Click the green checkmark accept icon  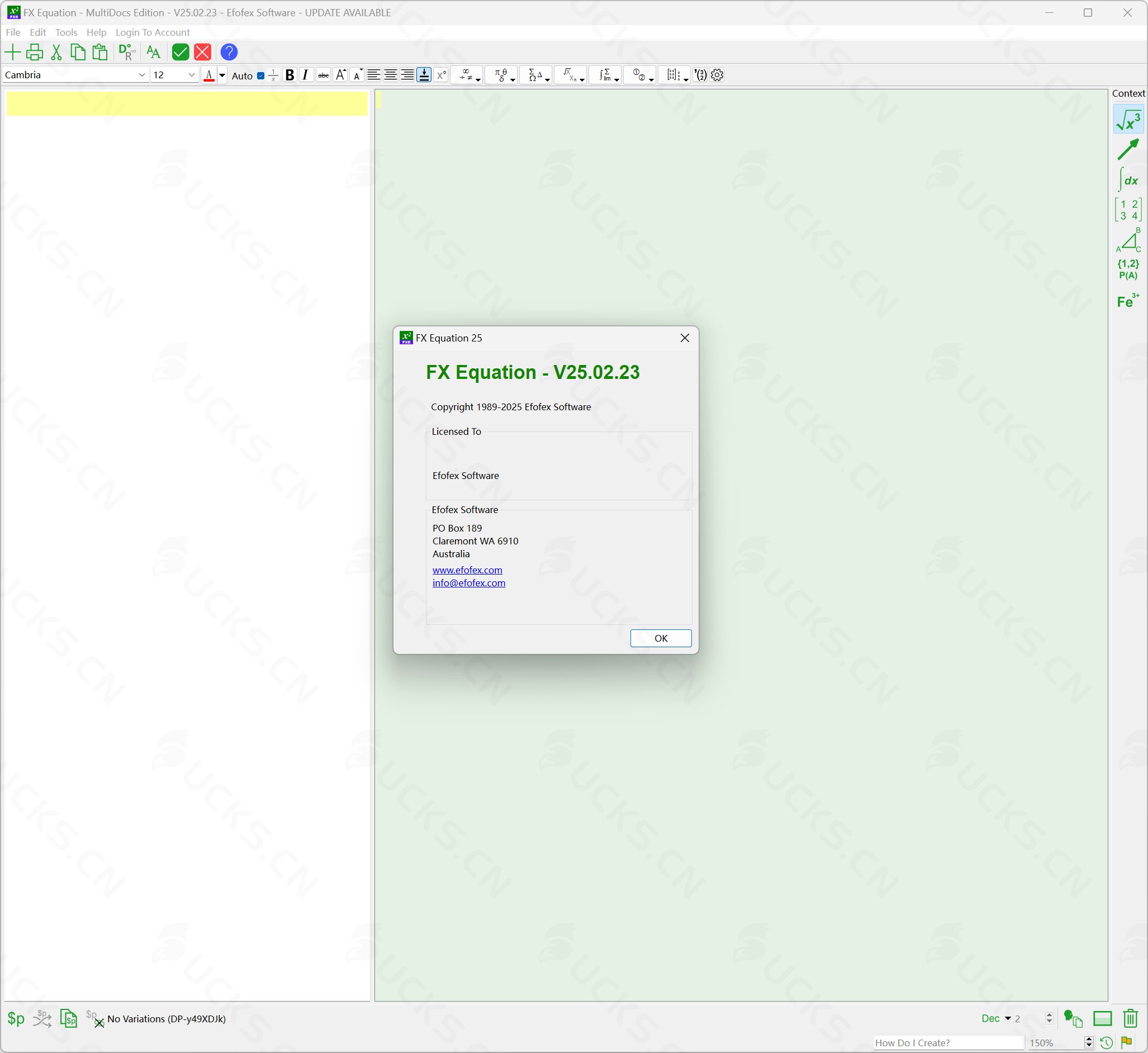181,53
